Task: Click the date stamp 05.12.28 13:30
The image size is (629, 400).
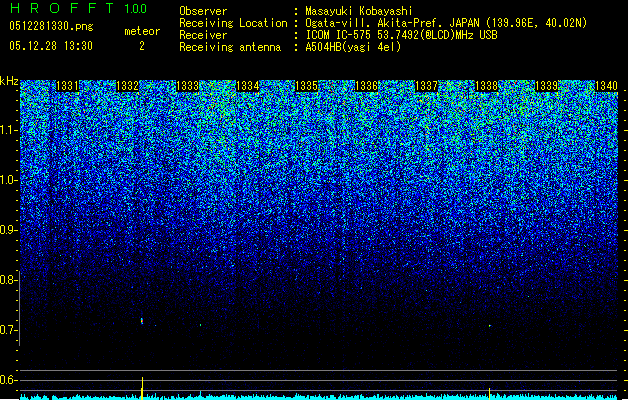Action: point(51,46)
